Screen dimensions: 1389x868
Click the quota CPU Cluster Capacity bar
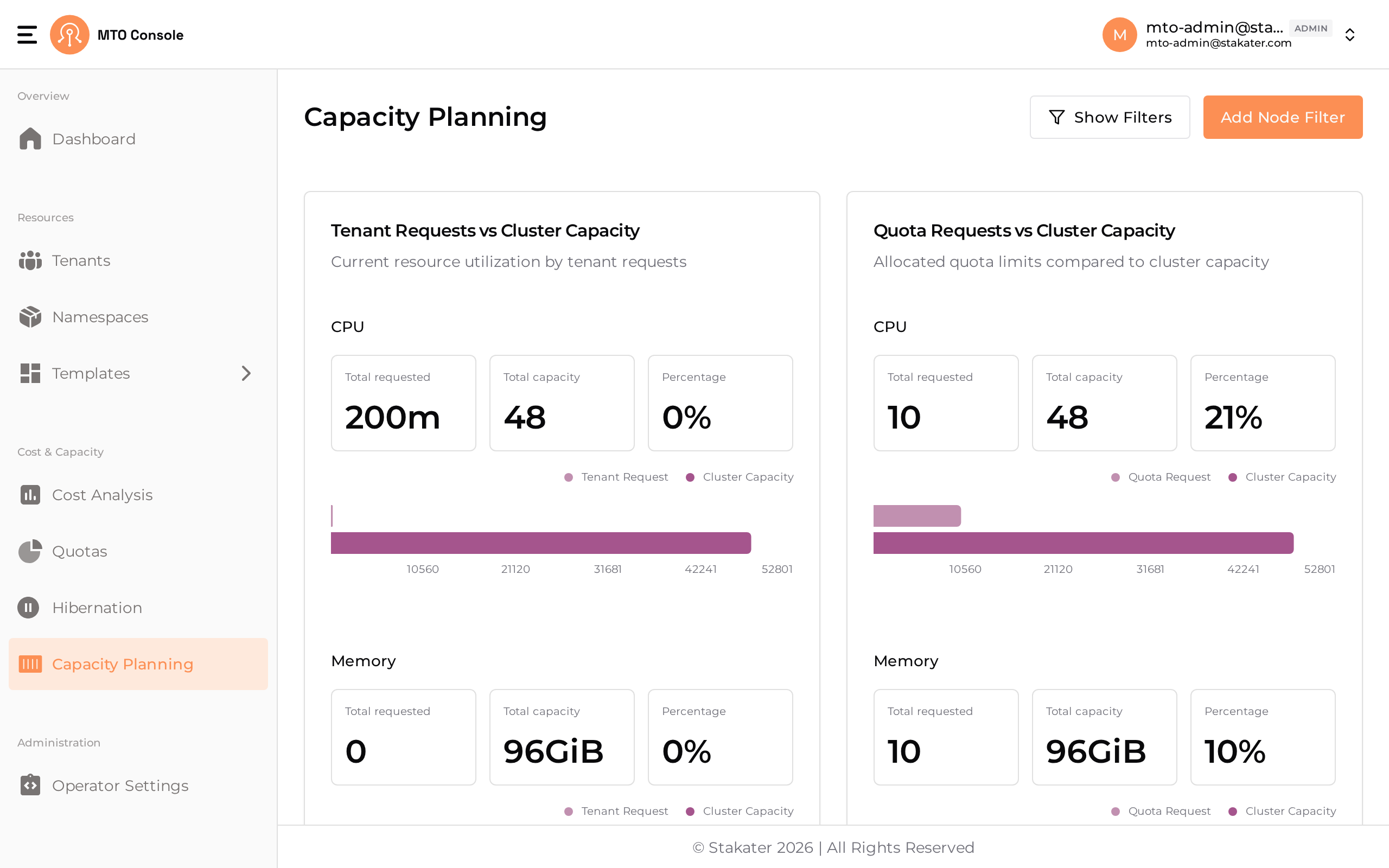point(1083,543)
